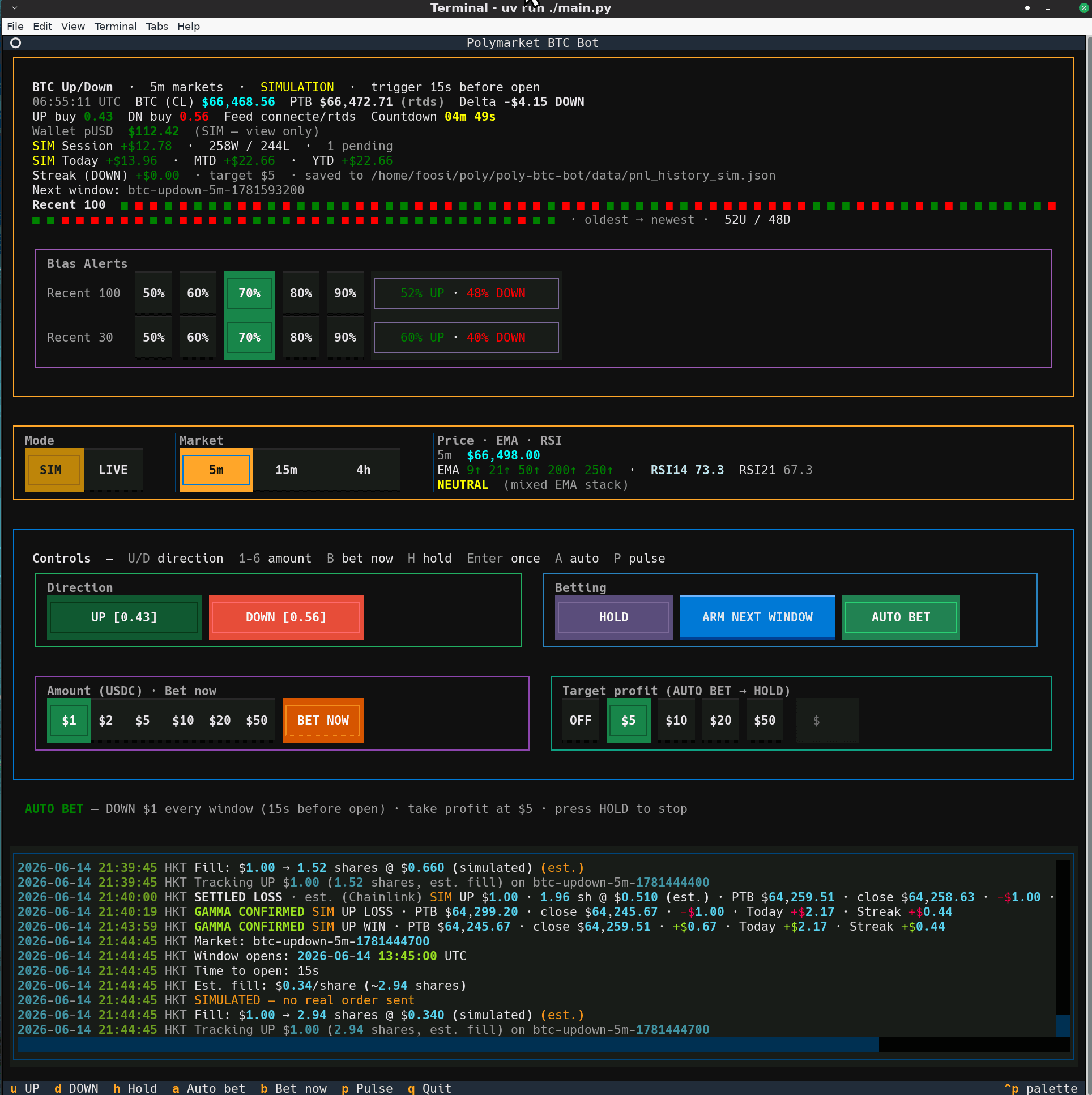Enable AUTO BET
The height and width of the screenshot is (1095, 1092).
coord(901,617)
